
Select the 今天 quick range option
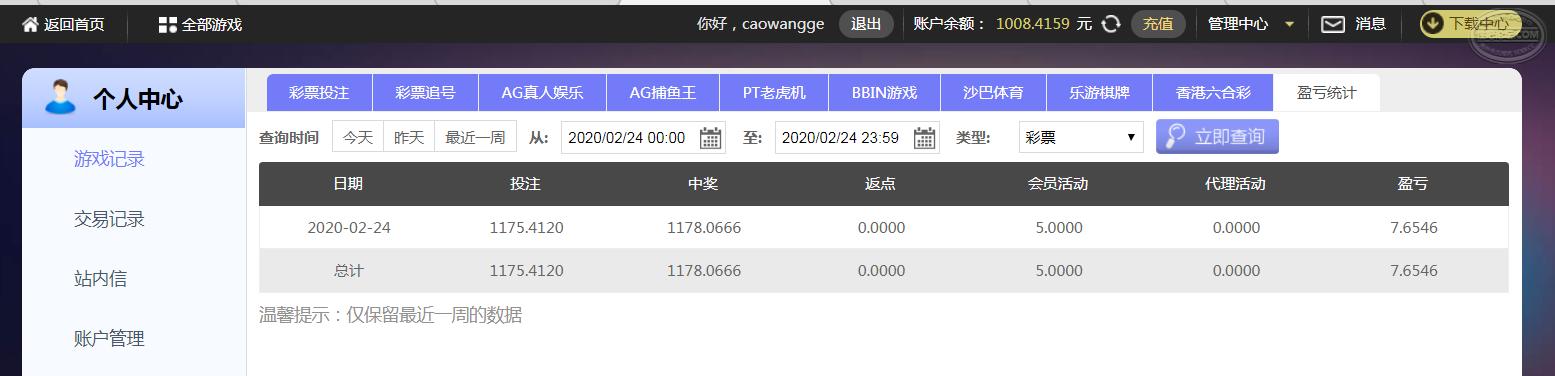pyautogui.click(x=358, y=137)
